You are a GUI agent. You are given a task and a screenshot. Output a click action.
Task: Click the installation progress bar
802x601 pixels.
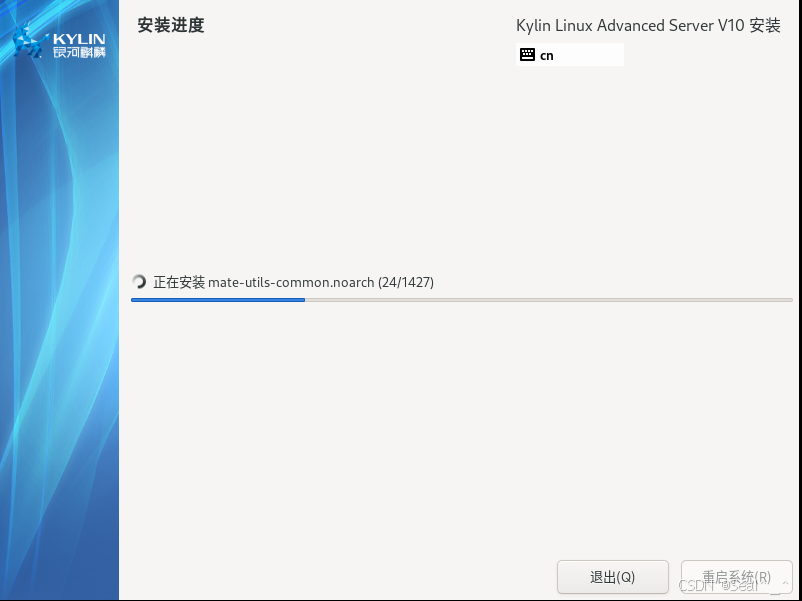coord(462,300)
